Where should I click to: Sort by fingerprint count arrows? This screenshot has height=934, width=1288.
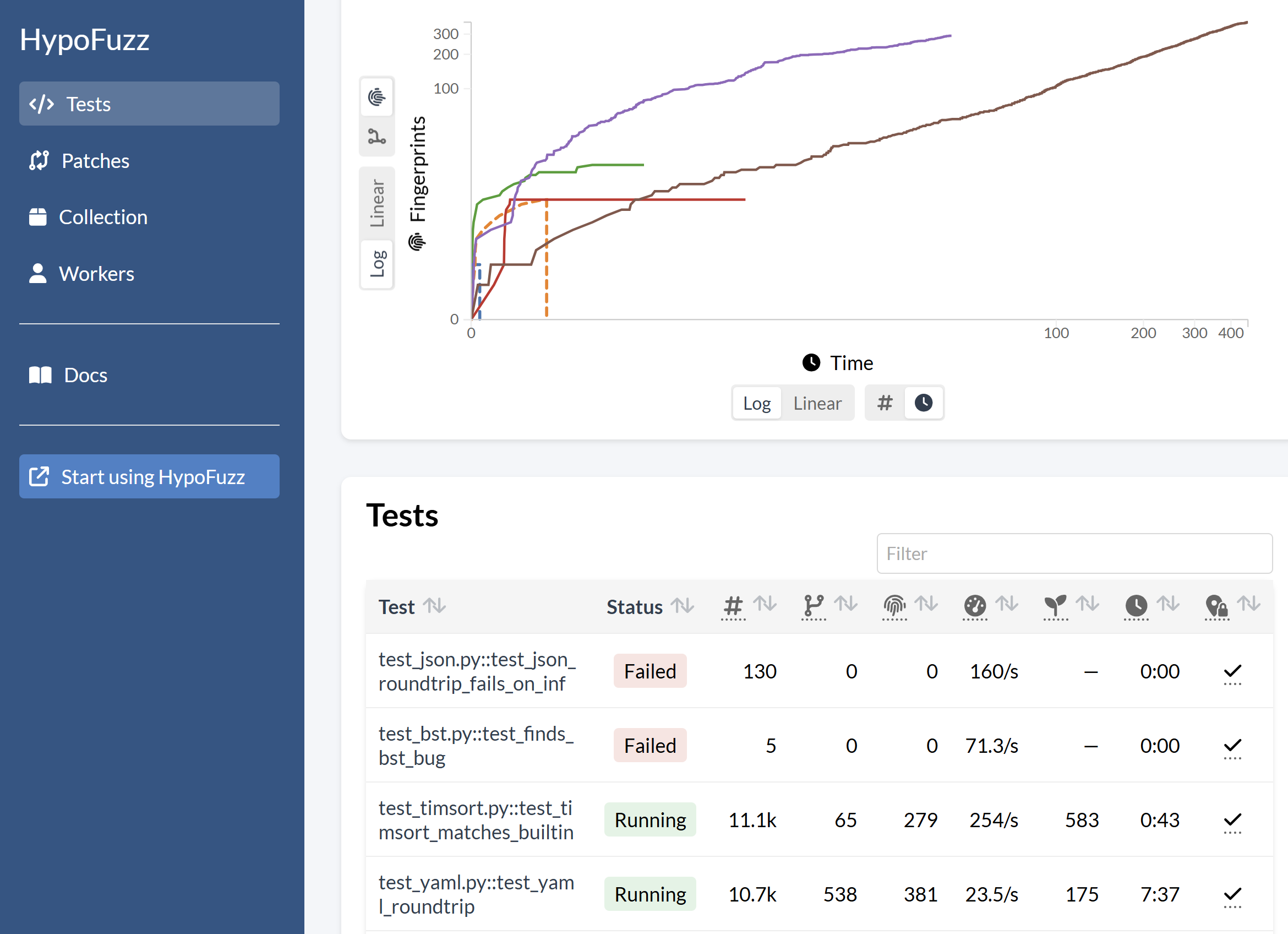[926, 604]
